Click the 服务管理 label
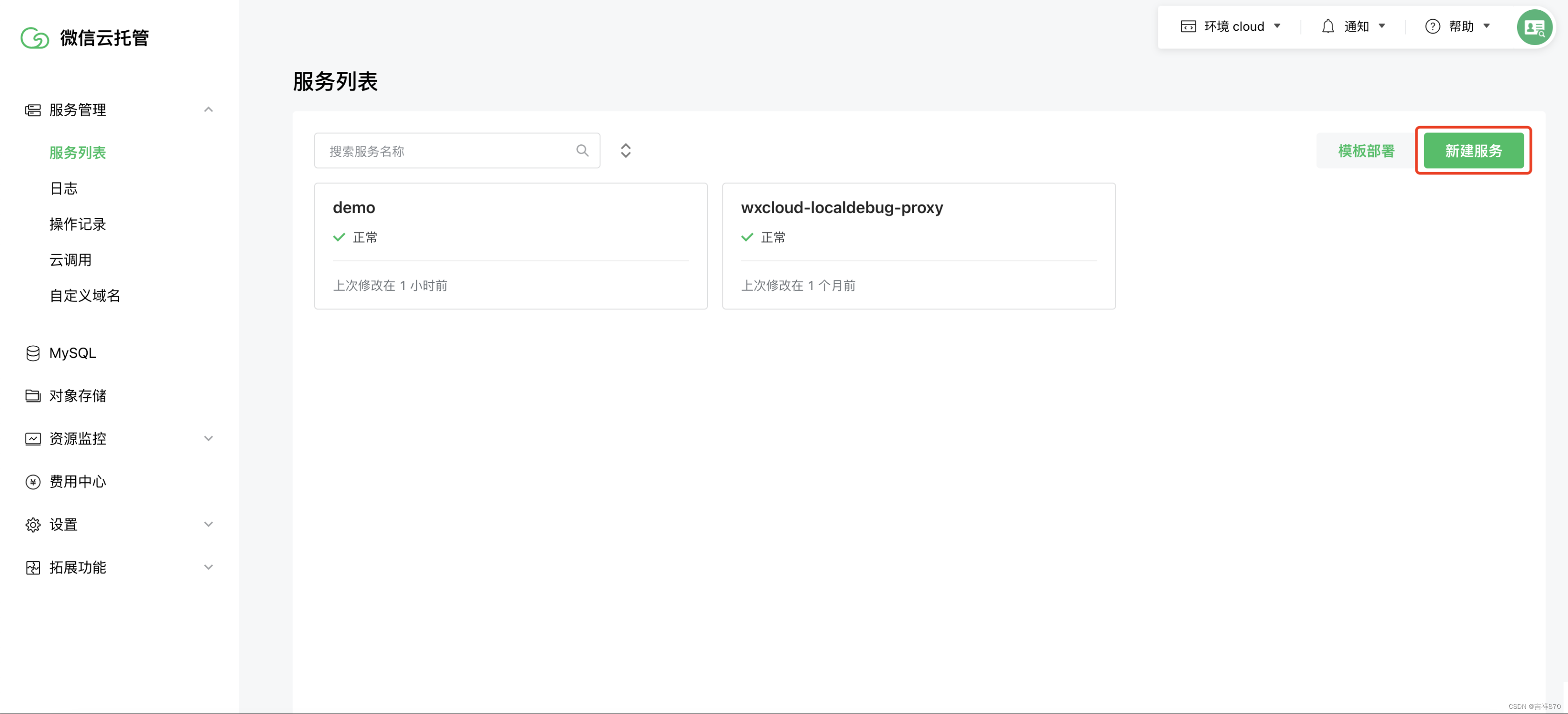Image resolution: width=1568 pixels, height=714 pixels. (78, 110)
